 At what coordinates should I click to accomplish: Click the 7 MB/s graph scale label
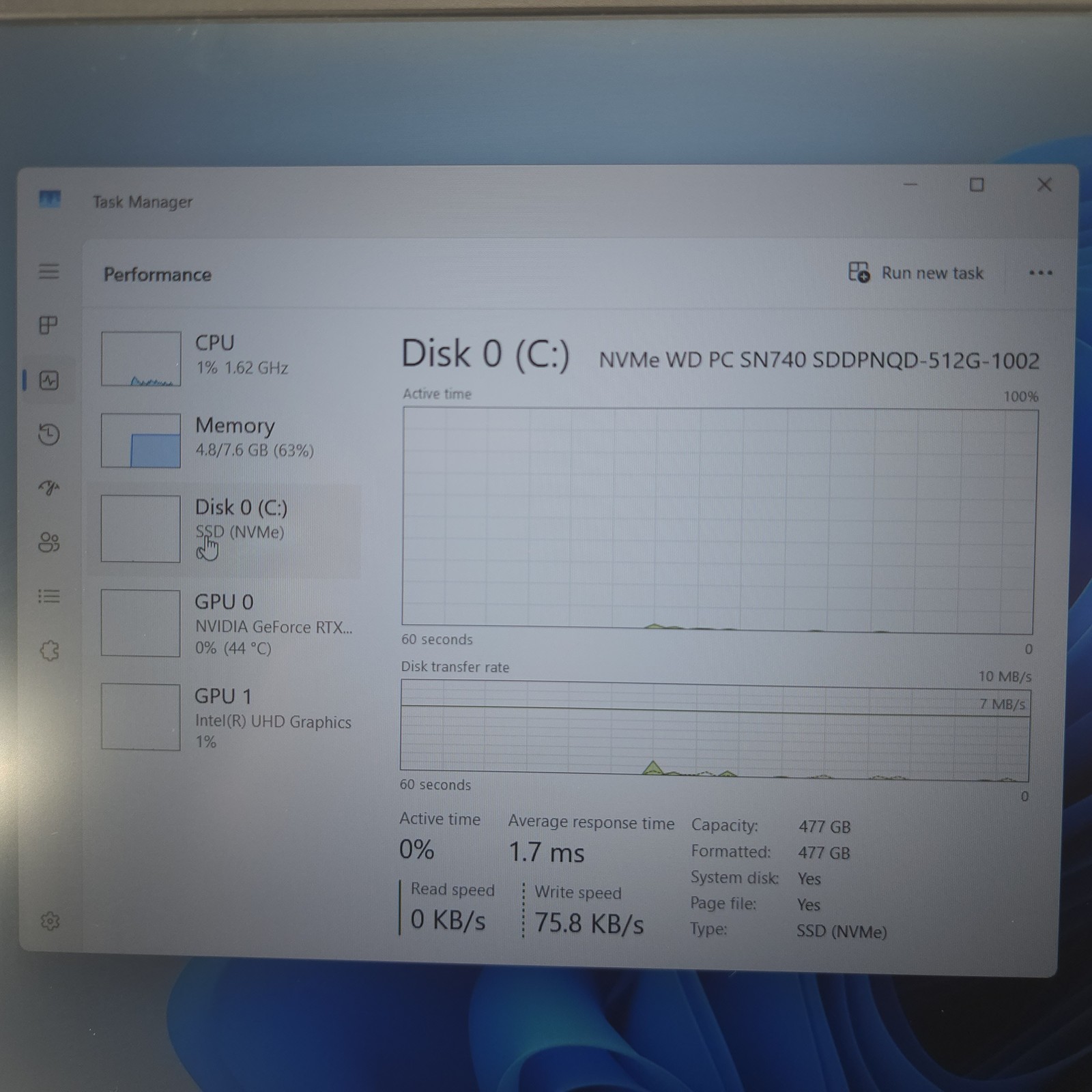pos(1002,704)
